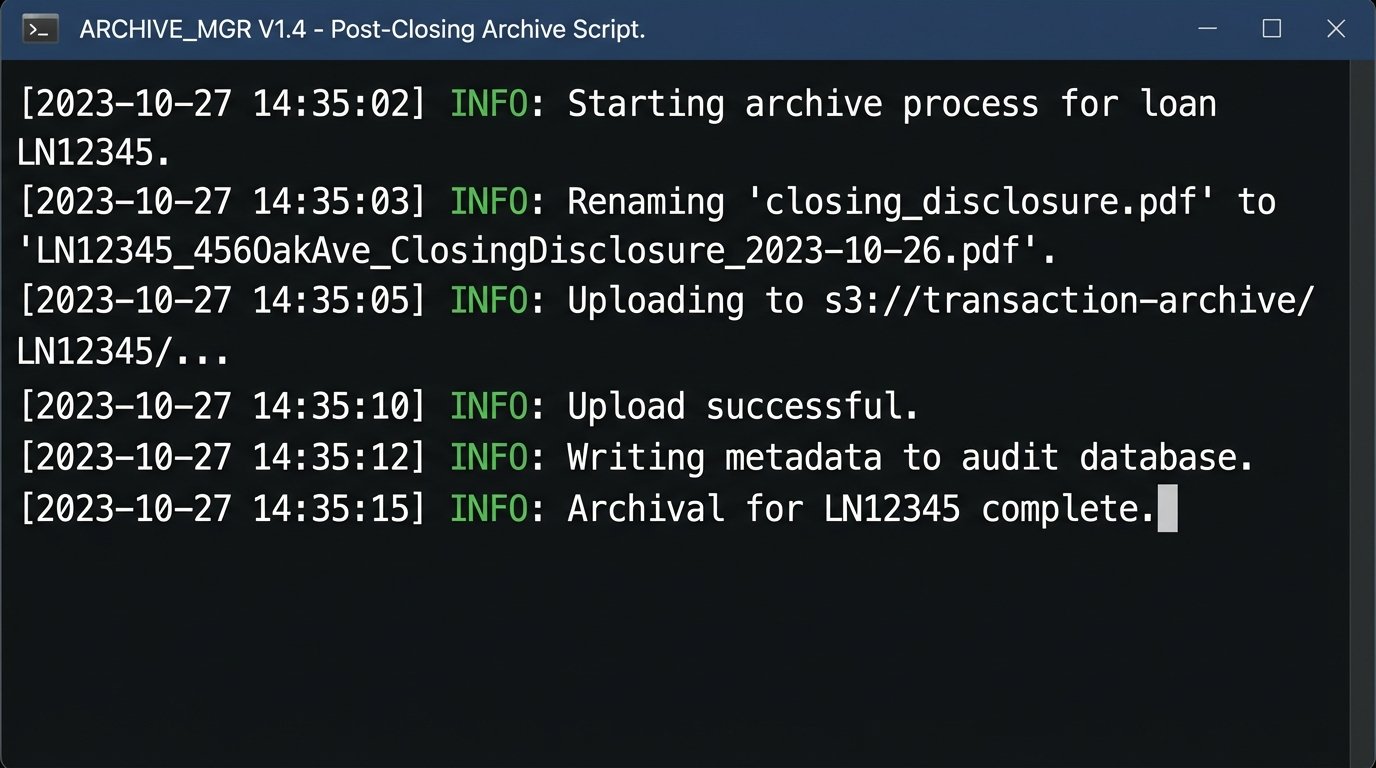Click the 'Upload successful.' message
This screenshot has width=1376, height=768.
tap(743, 406)
